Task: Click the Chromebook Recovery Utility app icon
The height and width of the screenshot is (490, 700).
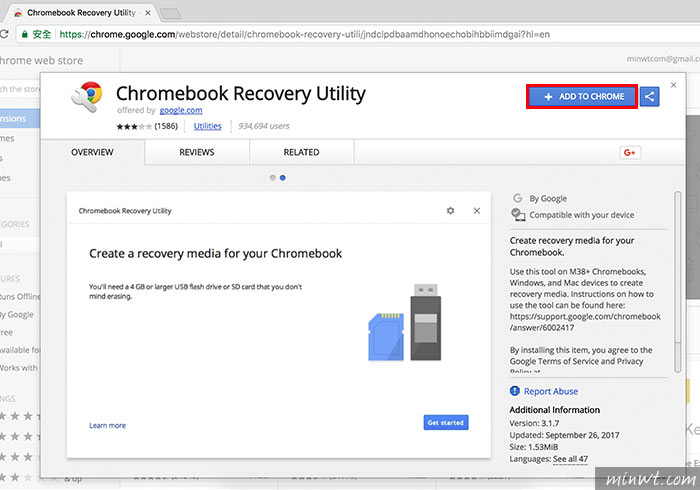Action: click(x=87, y=97)
